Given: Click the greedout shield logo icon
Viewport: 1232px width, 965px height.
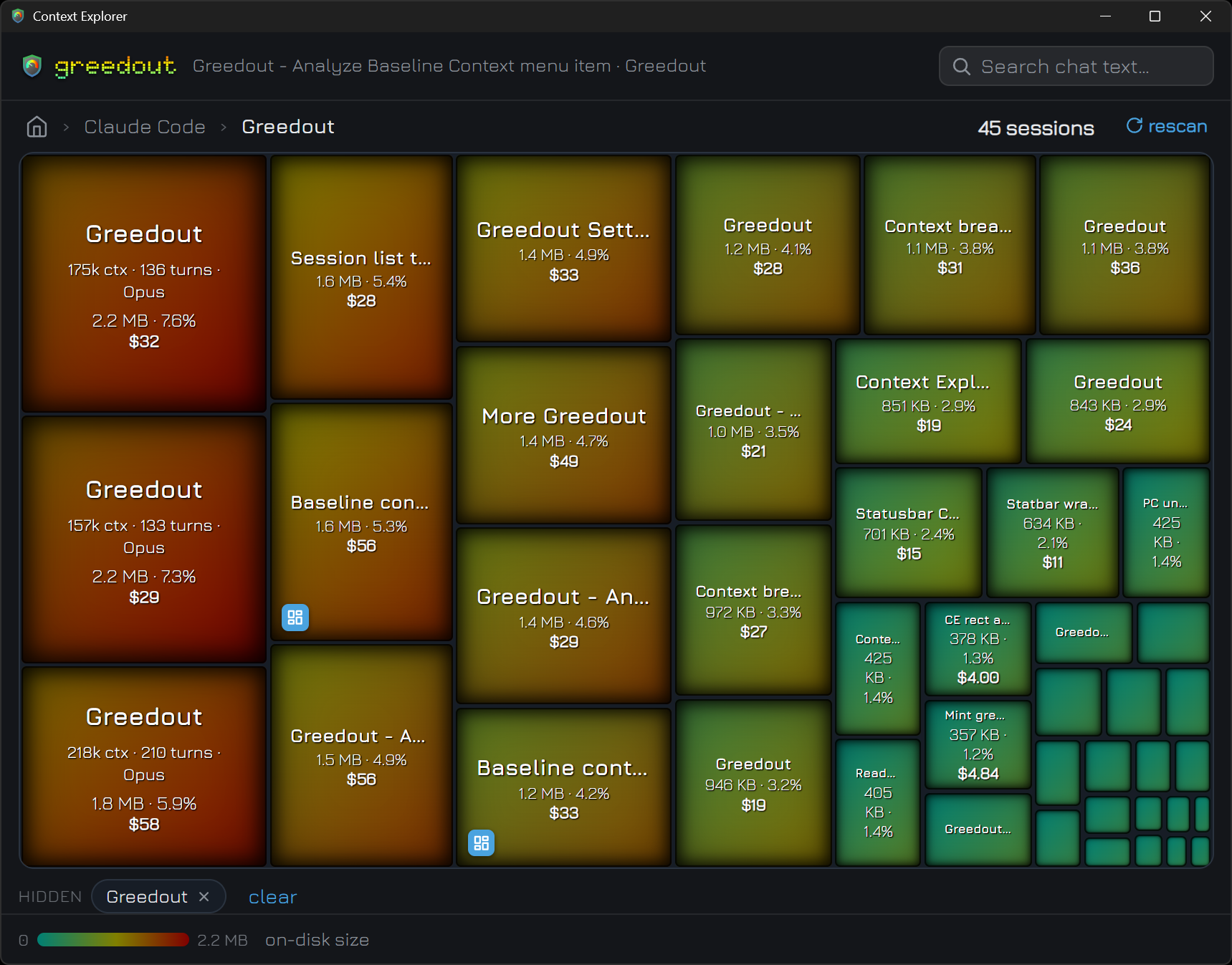Looking at the screenshot, I should [x=32, y=66].
